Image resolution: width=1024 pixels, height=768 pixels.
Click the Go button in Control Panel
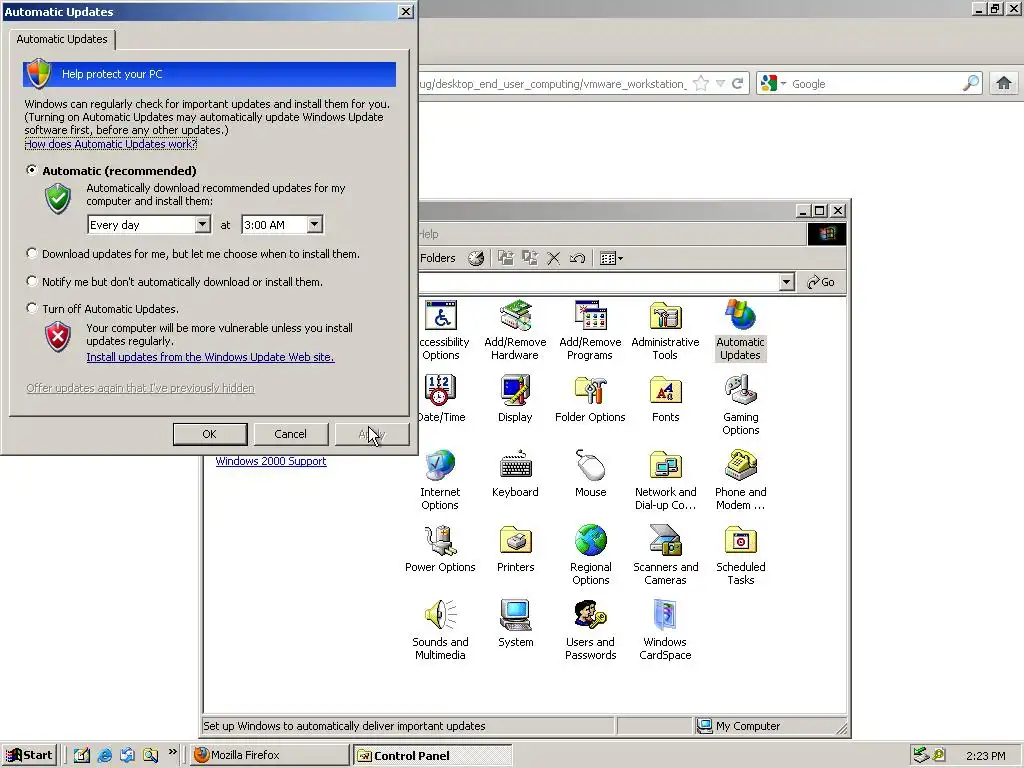point(821,282)
